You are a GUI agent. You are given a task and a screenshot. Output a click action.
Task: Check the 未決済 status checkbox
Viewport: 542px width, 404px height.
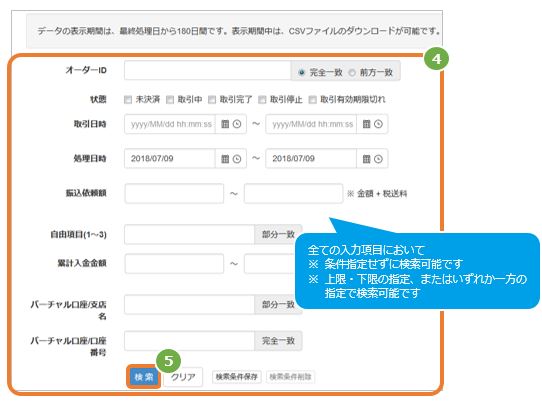click(128, 100)
